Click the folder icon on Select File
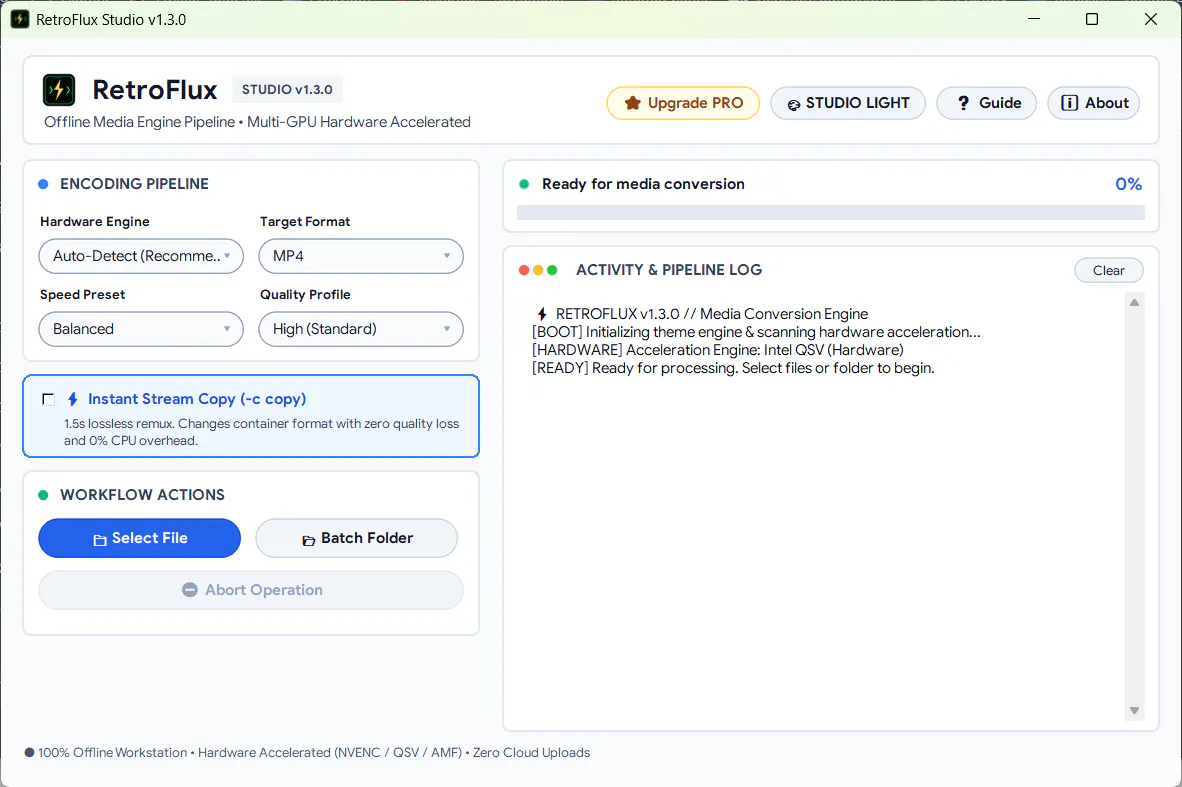This screenshot has height=787, width=1182. click(x=100, y=540)
